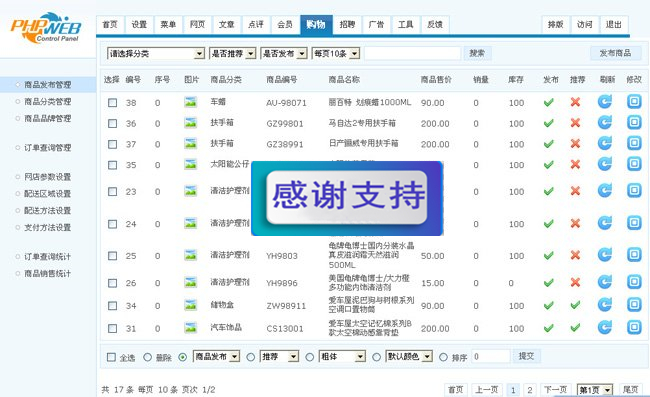This screenshot has height=397, width=650.
Task: Switch to the 工具 tab
Action: click(x=406, y=24)
